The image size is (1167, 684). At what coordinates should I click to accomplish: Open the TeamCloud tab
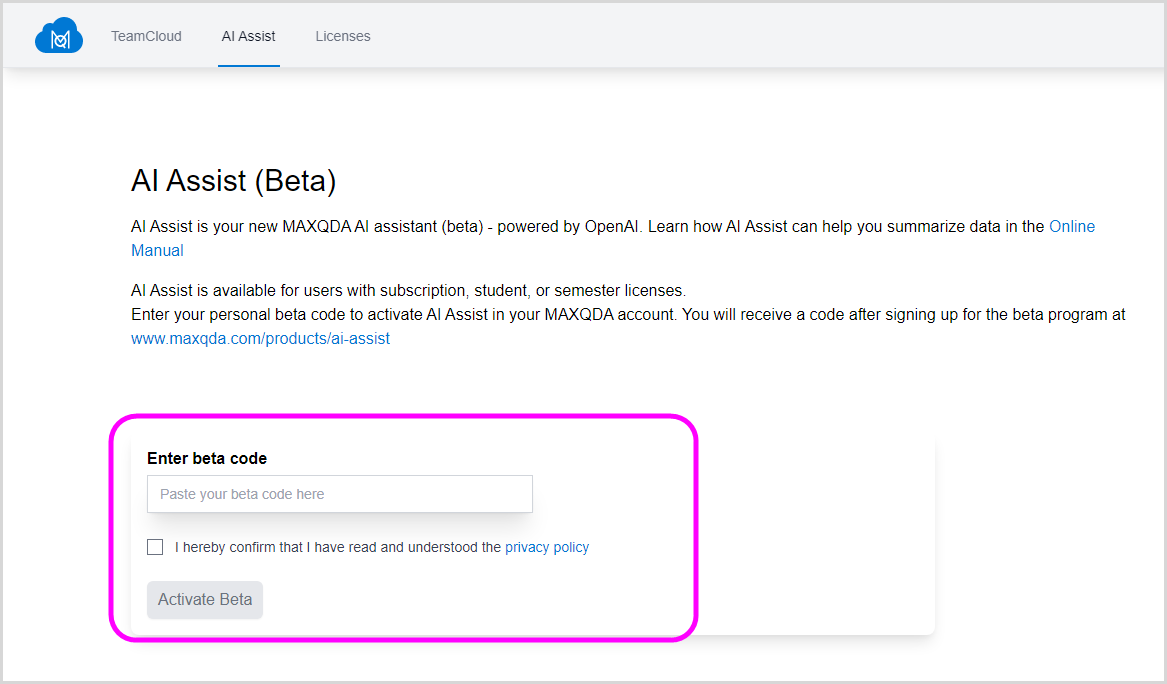click(x=146, y=36)
